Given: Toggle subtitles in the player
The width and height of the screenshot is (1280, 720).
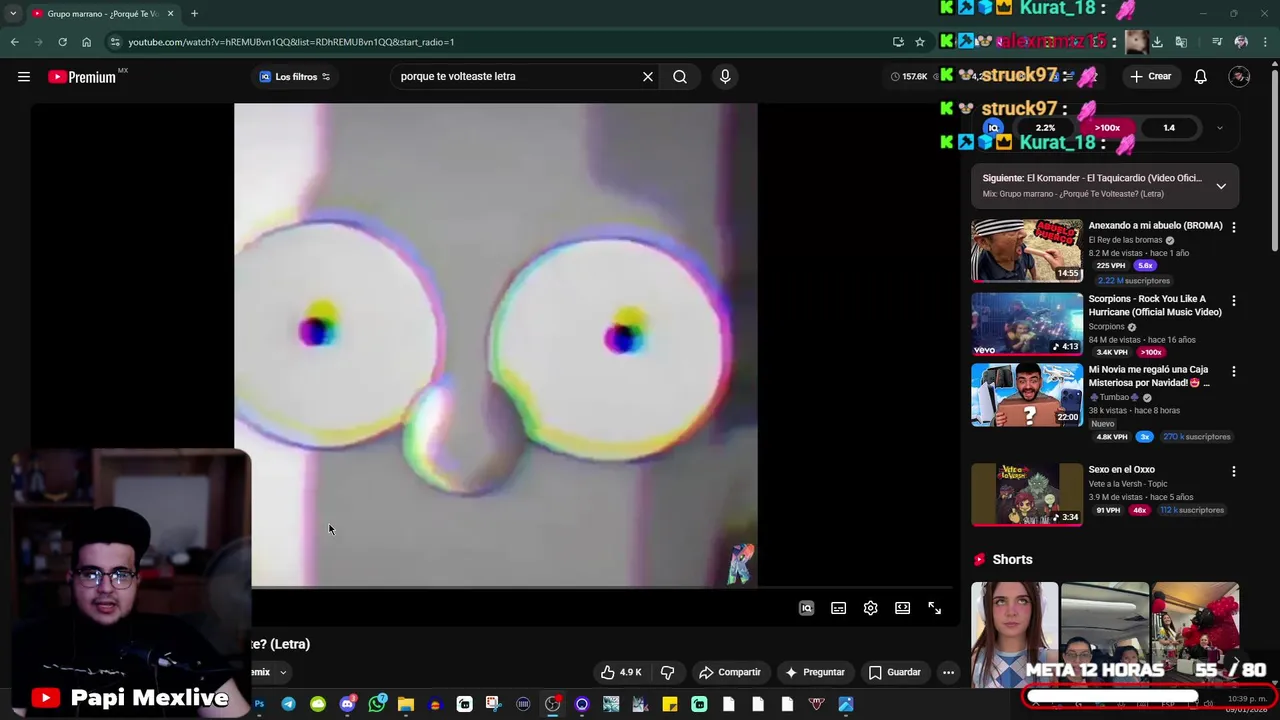Looking at the screenshot, I should click(x=838, y=608).
